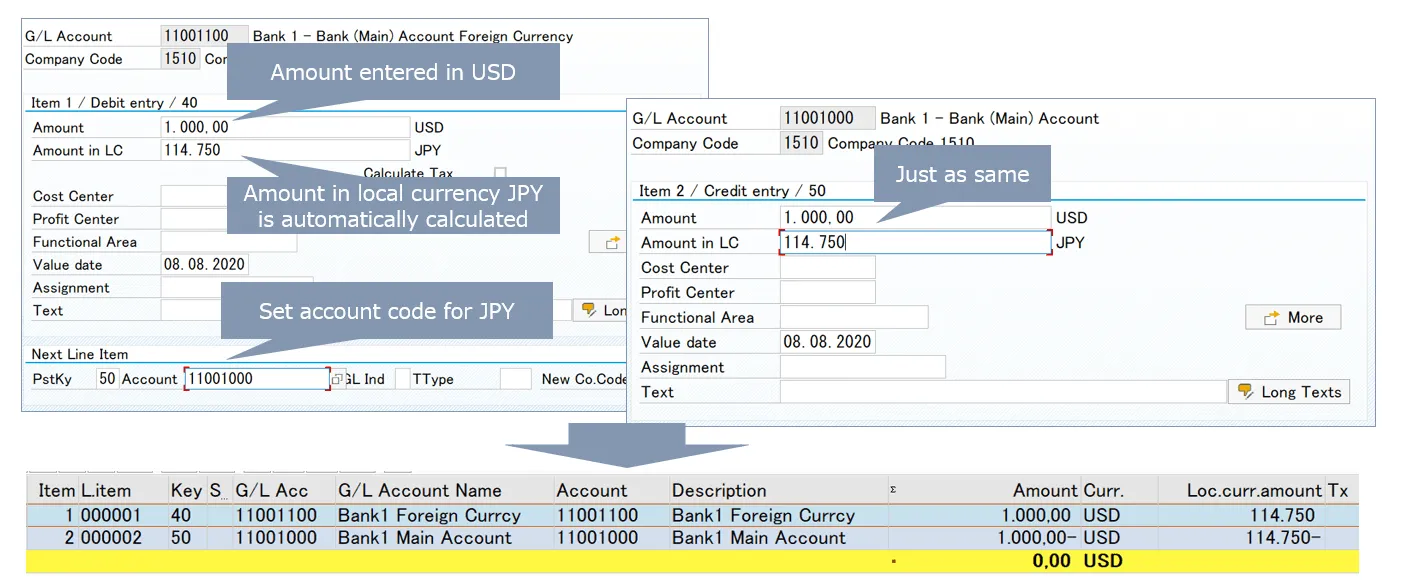The width and height of the screenshot is (1404, 587).
Task: Toggle the Calculate Tax checkbox
Action: 500,174
